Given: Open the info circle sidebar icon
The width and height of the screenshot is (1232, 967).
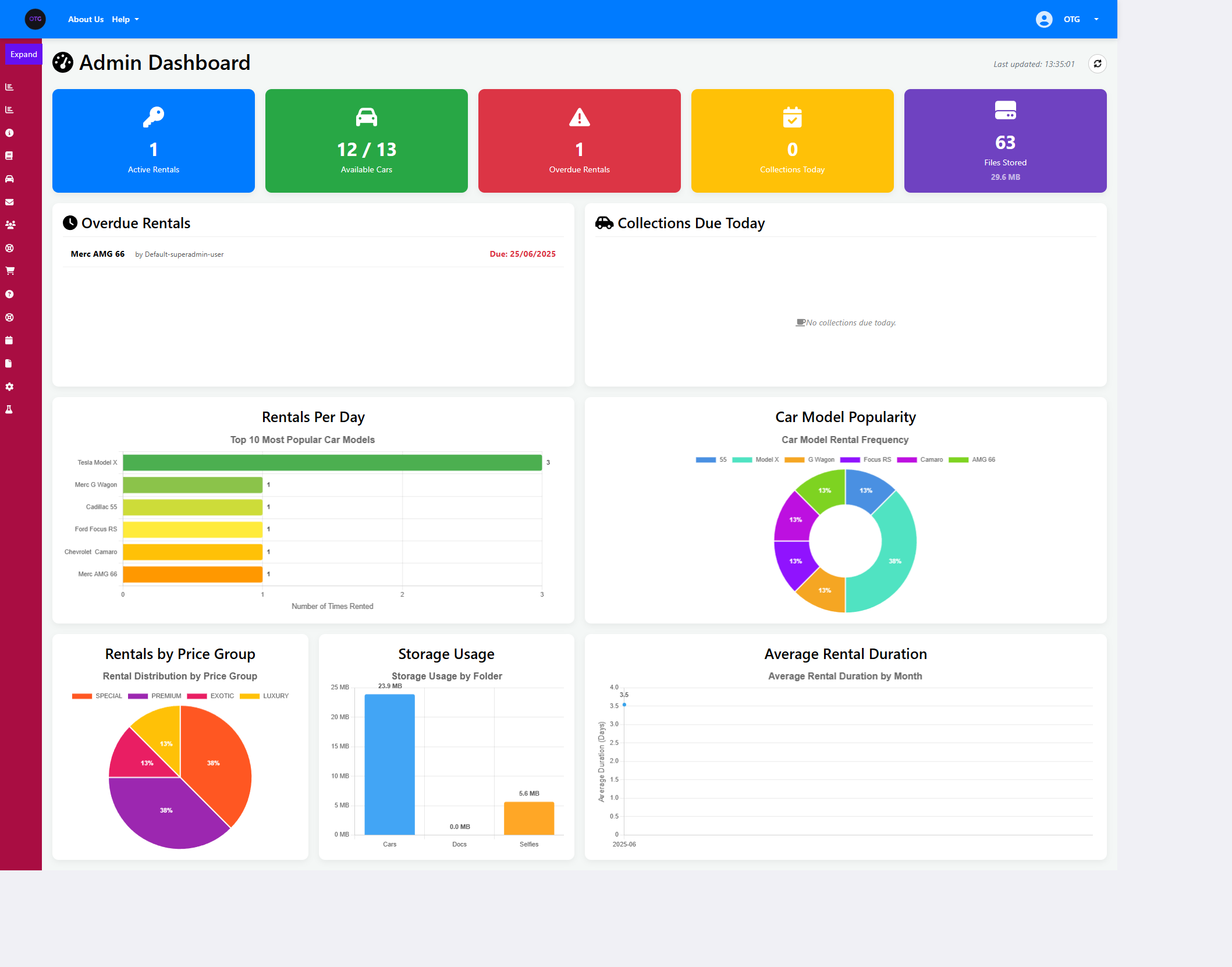Looking at the screenshot, I should 9,133.
